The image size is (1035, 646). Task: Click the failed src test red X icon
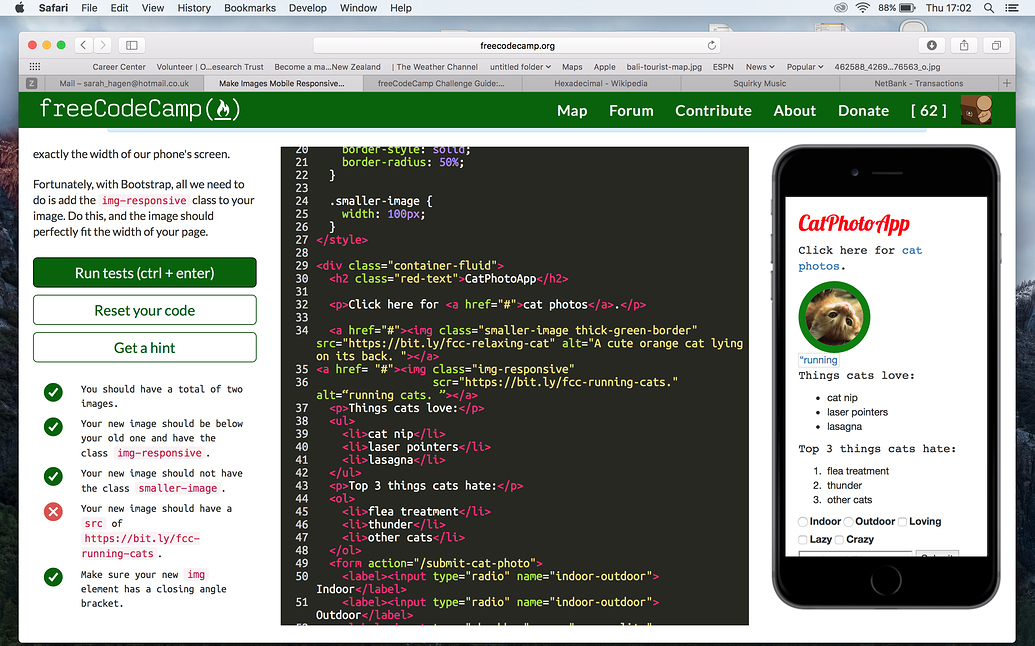(53, 511)
